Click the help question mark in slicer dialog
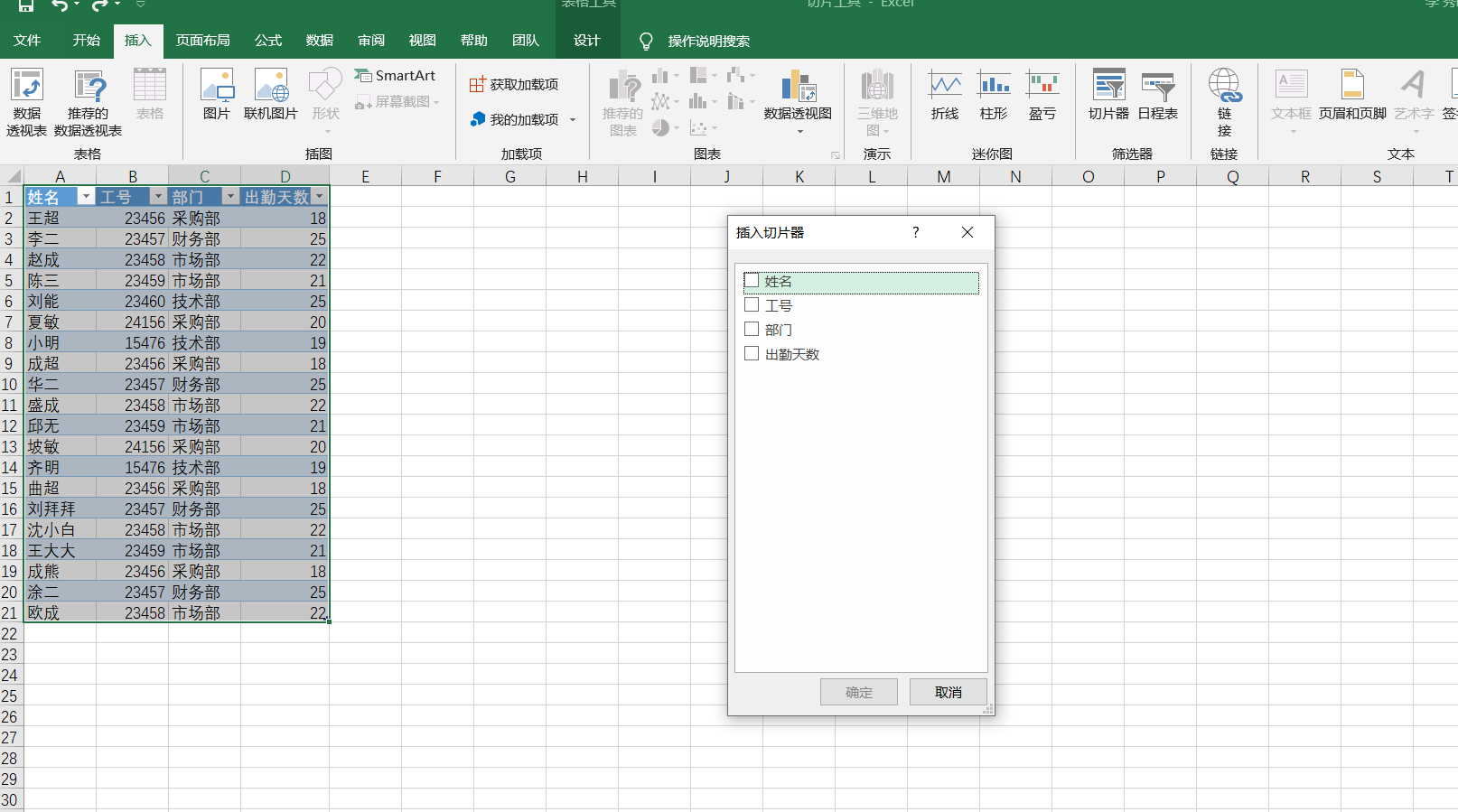The height and width of the screenshot is (812, 1458). (916, 232)
